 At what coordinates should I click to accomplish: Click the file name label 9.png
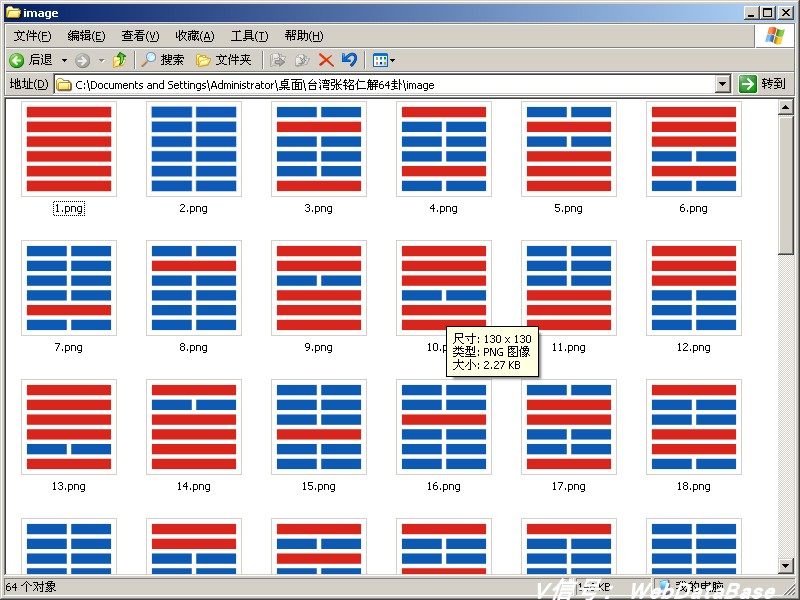pos(318,347)
